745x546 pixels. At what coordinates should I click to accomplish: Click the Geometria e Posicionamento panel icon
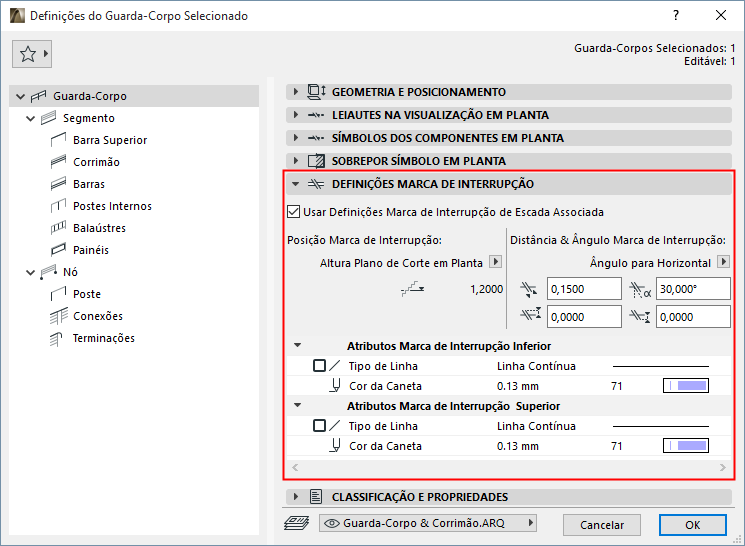point(316,92)
